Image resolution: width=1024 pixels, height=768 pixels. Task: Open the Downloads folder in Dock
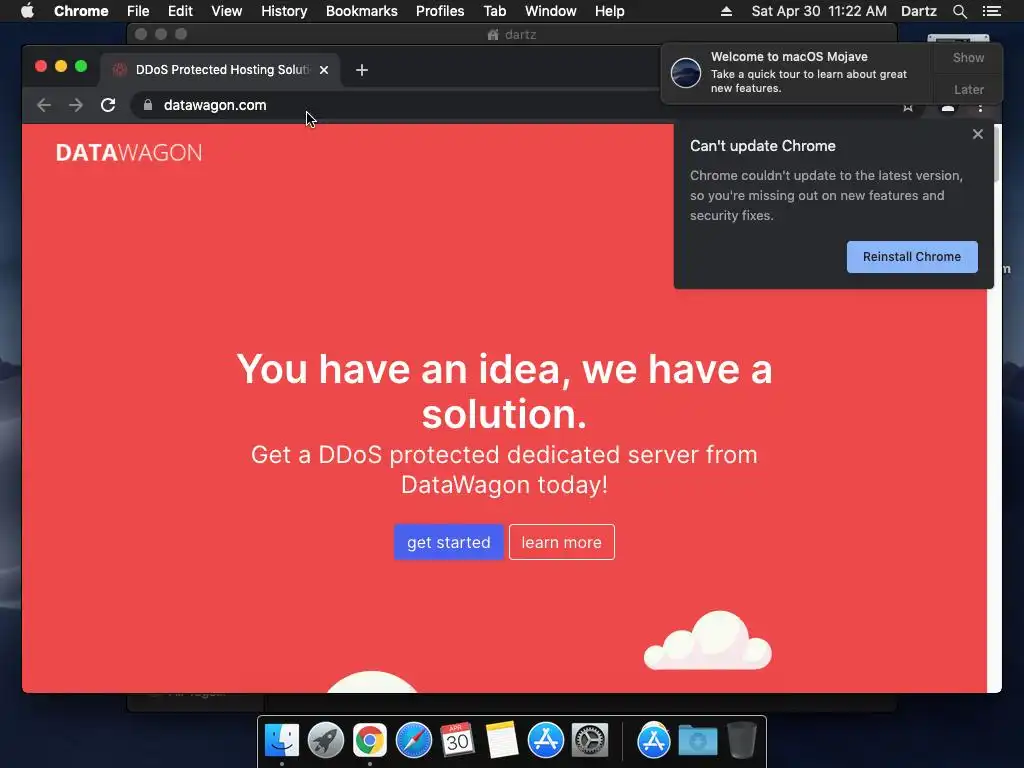[697, 741]
